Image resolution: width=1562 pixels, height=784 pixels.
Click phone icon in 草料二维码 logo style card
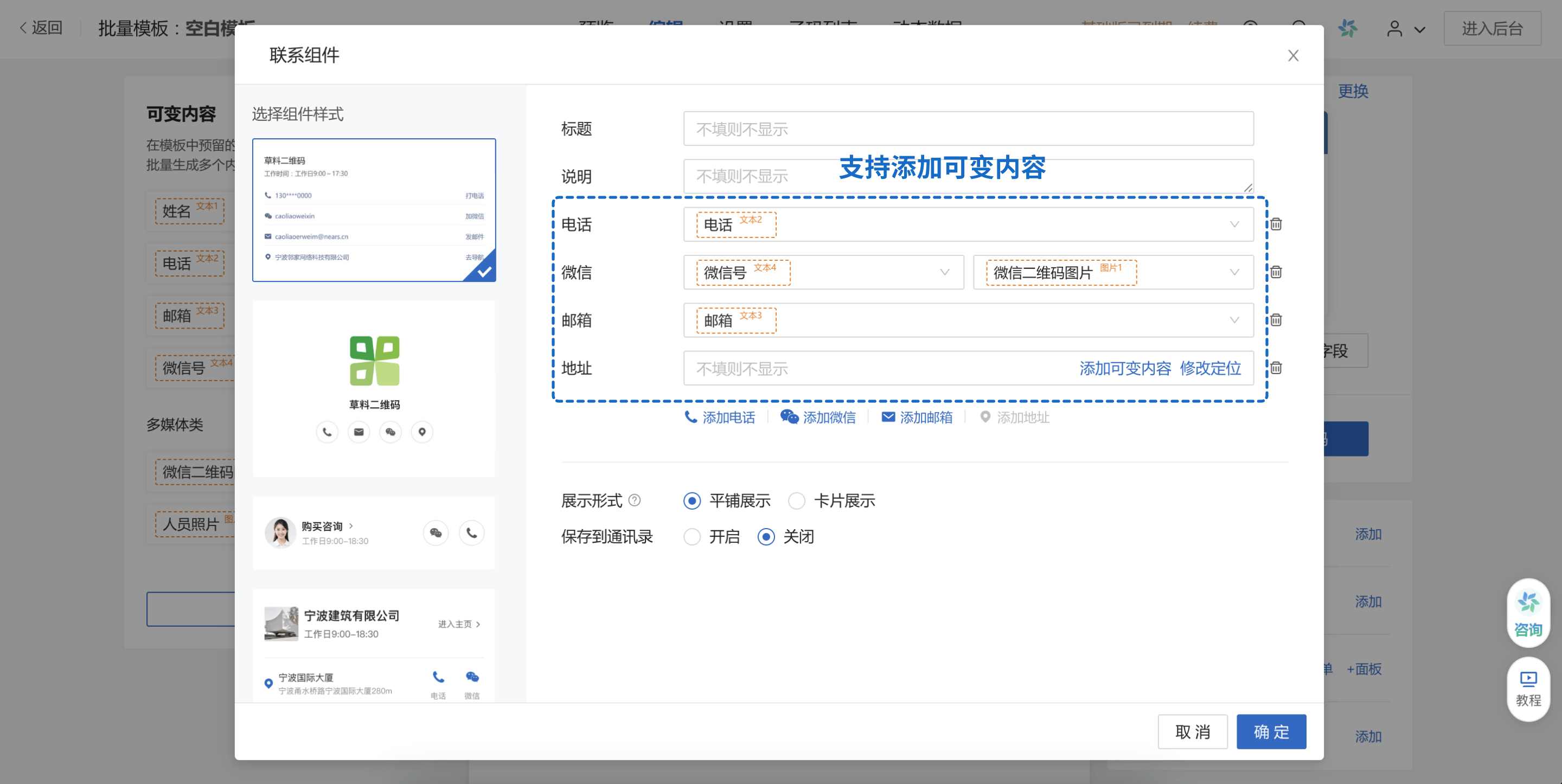coord(327,432)
